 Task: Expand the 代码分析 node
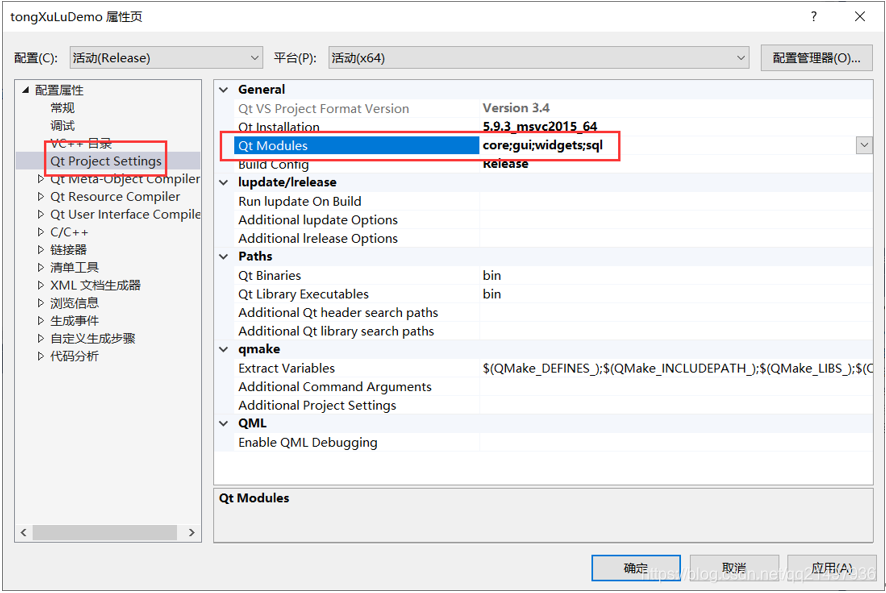pyautogui.click(x=41, y=356)
